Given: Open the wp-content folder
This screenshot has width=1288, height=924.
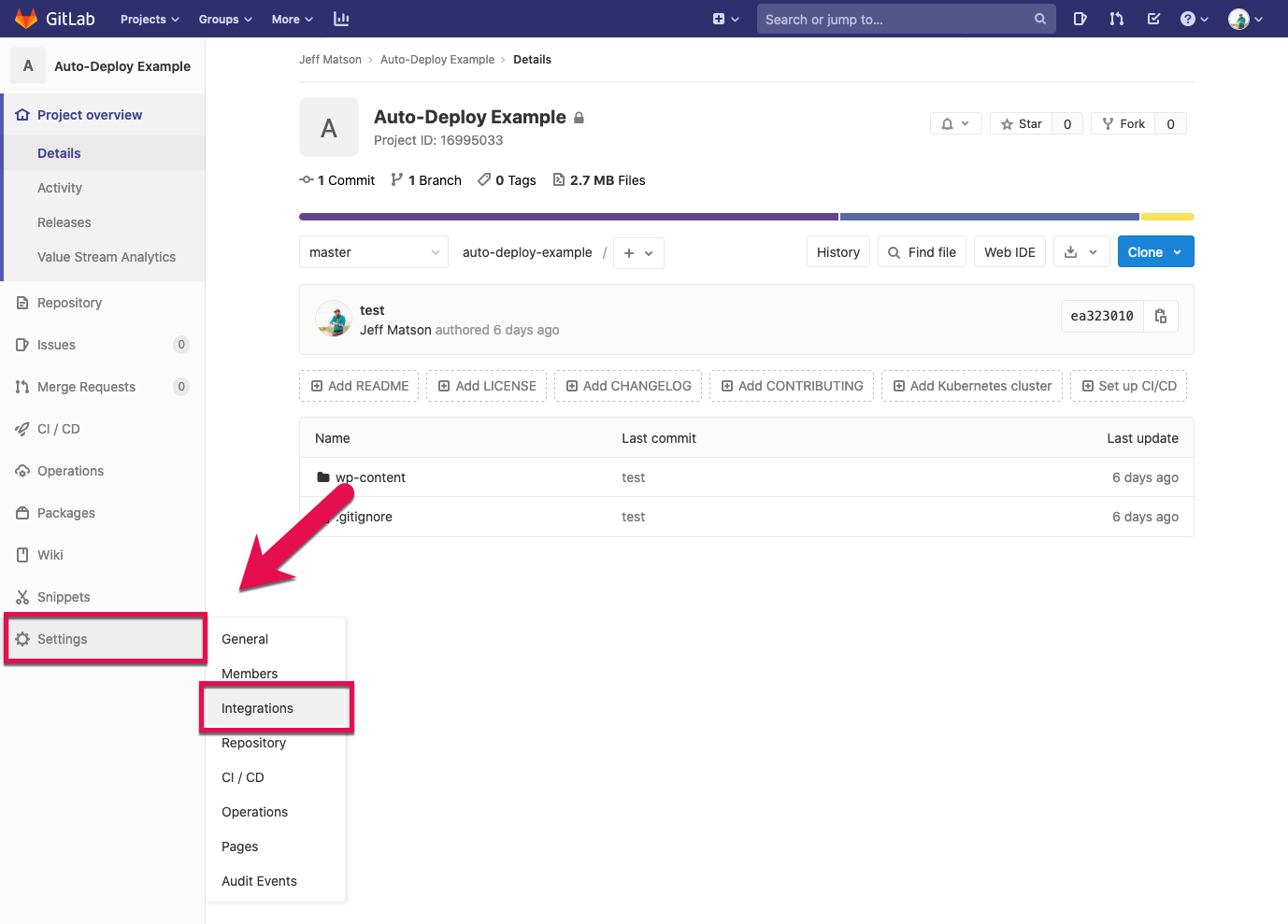Looking at the screenshot, I should tap(370, 477).
